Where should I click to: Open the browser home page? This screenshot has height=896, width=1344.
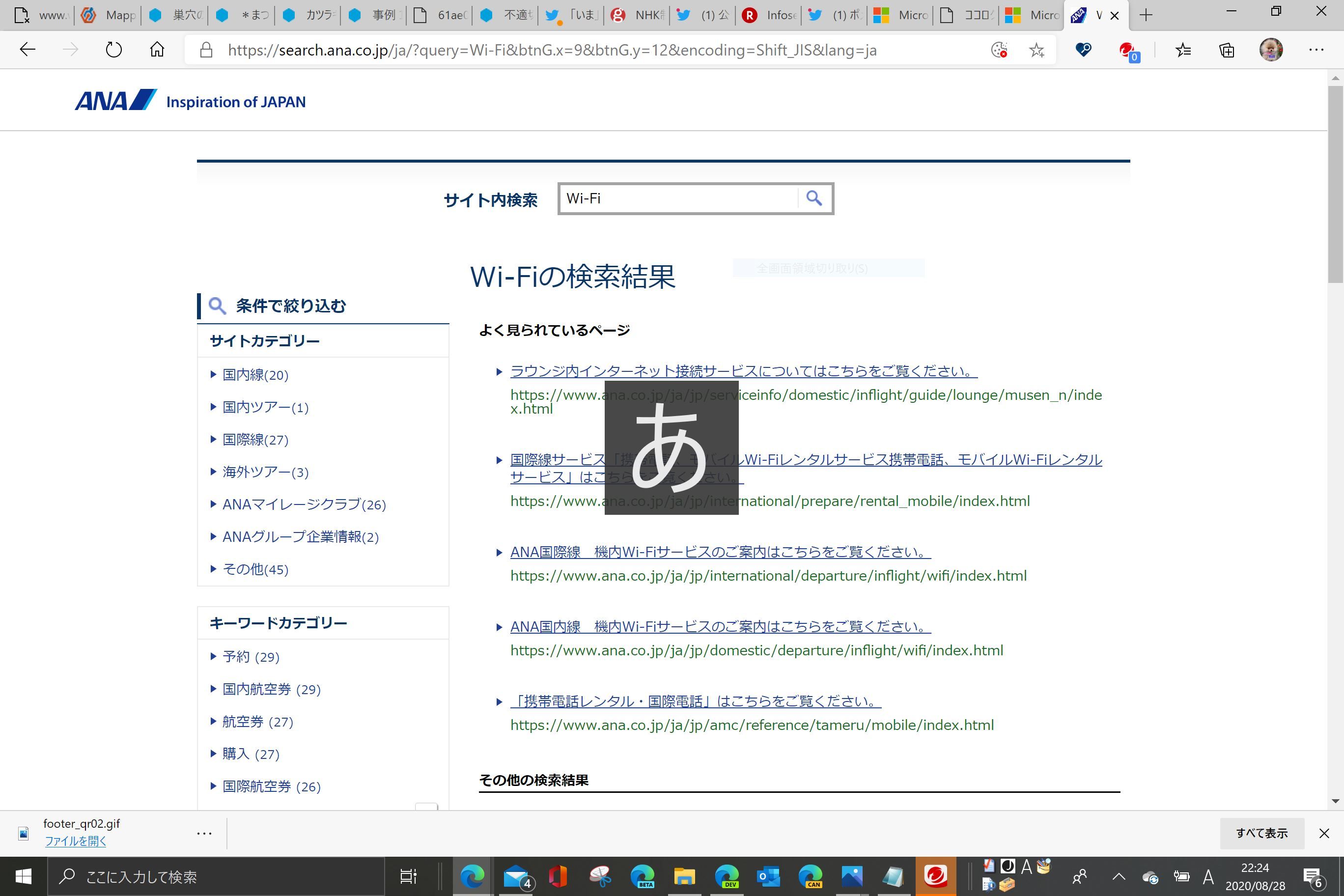pos(157,50)
